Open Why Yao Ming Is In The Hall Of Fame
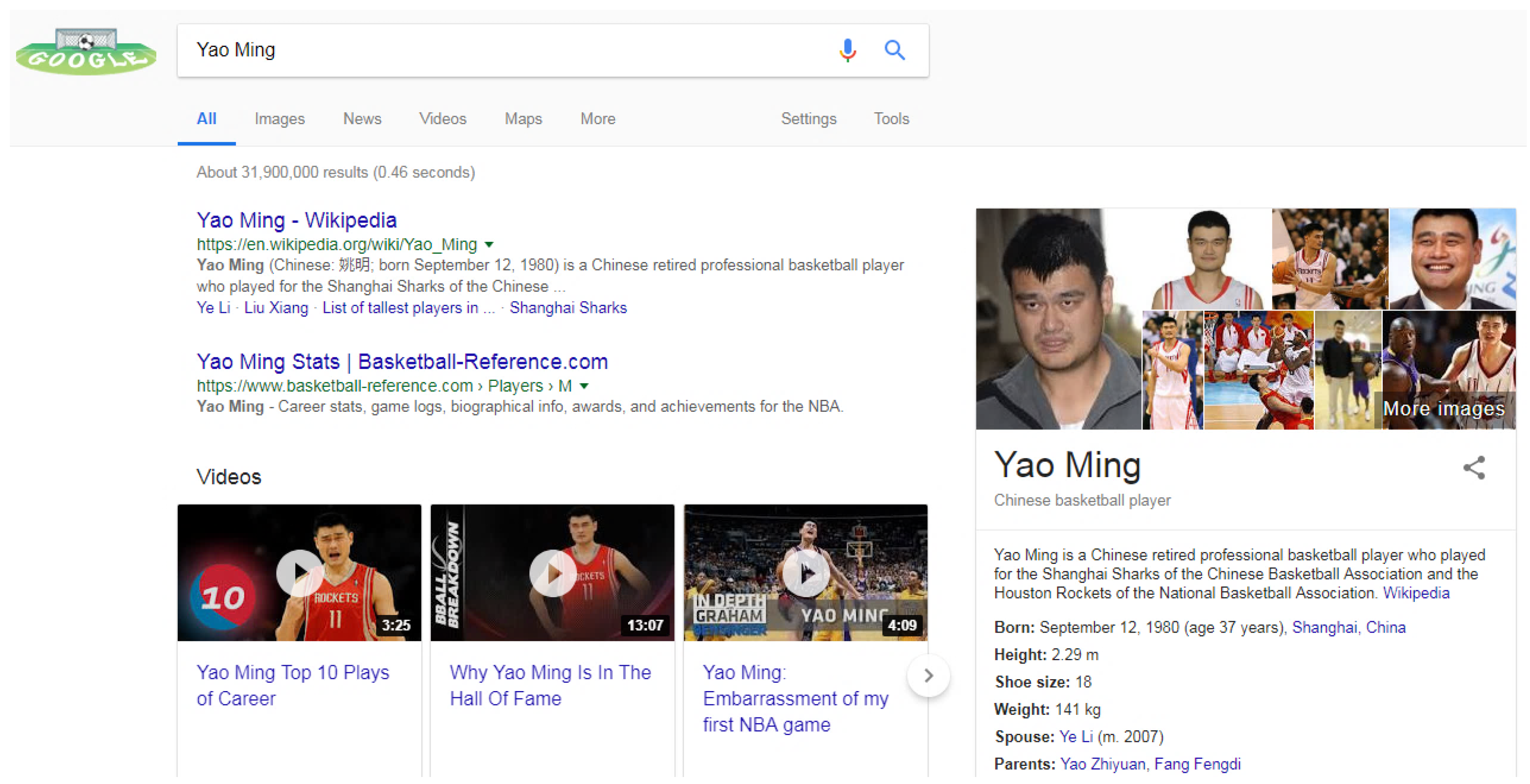The image size is (1530, 784). 550,685
